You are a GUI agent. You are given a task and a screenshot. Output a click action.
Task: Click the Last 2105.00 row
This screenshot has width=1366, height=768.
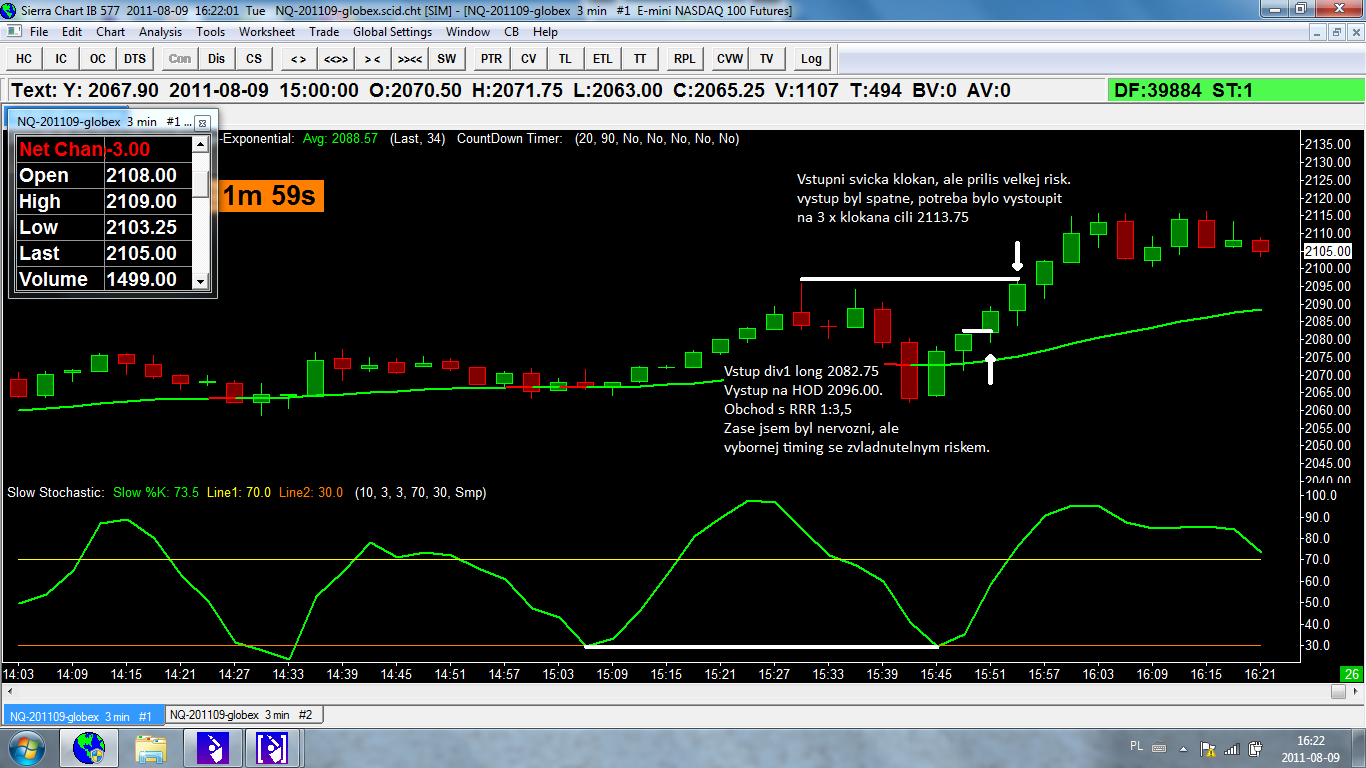[104, 253]
